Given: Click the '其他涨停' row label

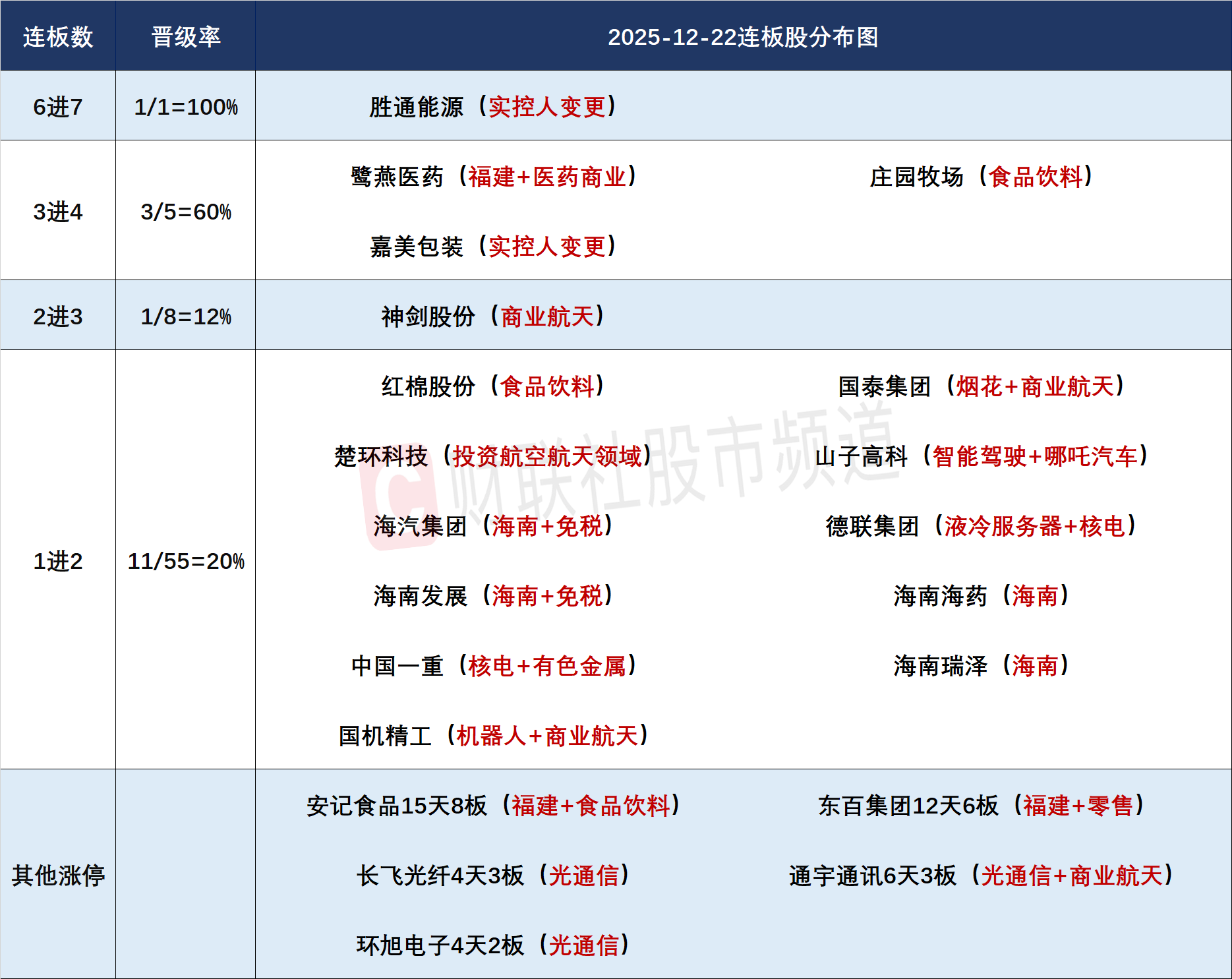Looking at the screenshot, I should click(58, 875).
